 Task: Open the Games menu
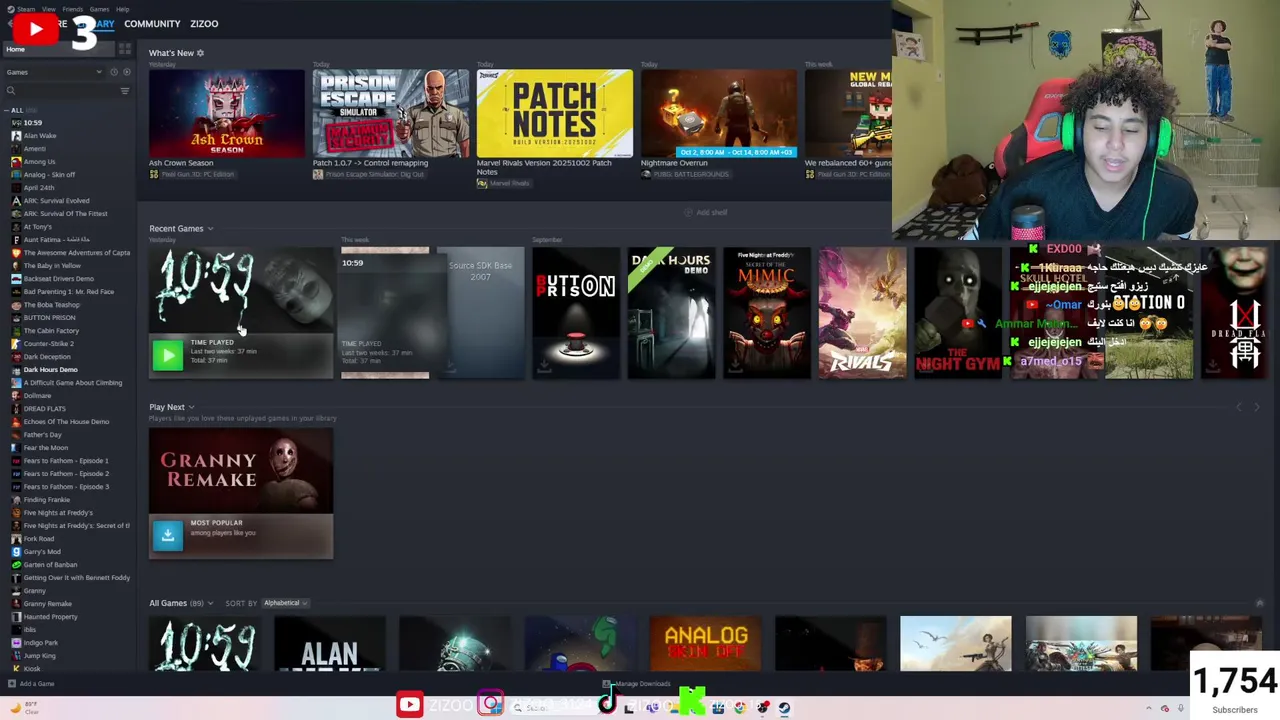click(99, 9)
